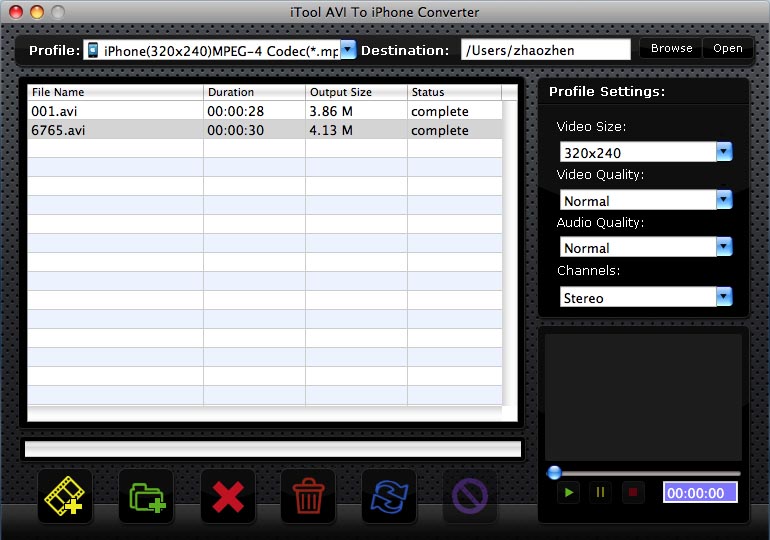Click the Destination path field

(x=545, y=49)
